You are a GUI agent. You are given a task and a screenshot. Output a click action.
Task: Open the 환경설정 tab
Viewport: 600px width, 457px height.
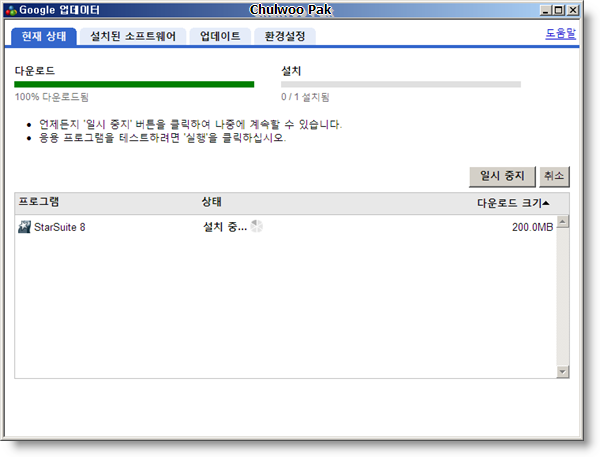click(x=285, y=36)
